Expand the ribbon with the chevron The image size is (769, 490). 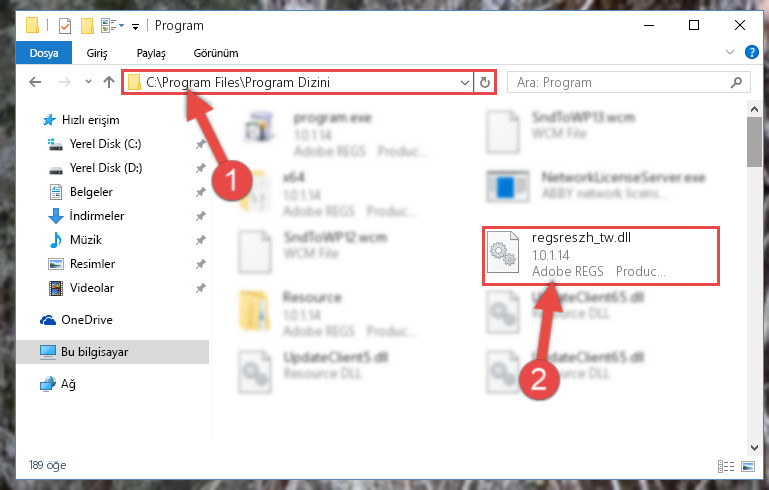(x=730, y=52)
